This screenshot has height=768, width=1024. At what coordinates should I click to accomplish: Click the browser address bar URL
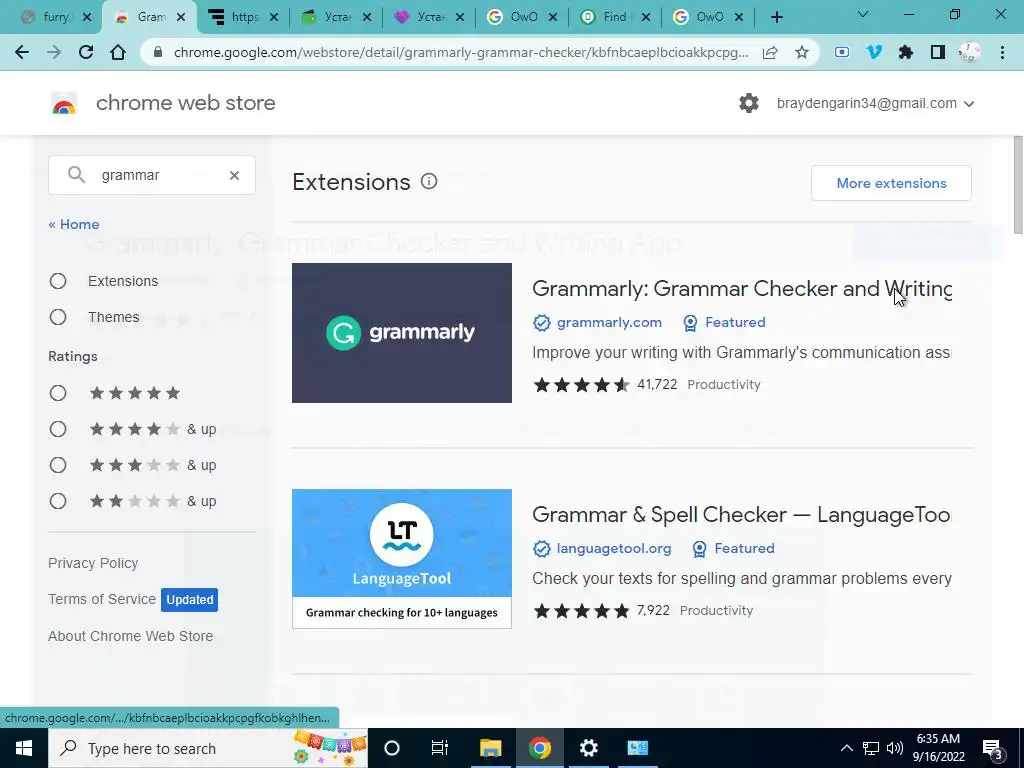(x=461, y=52)
